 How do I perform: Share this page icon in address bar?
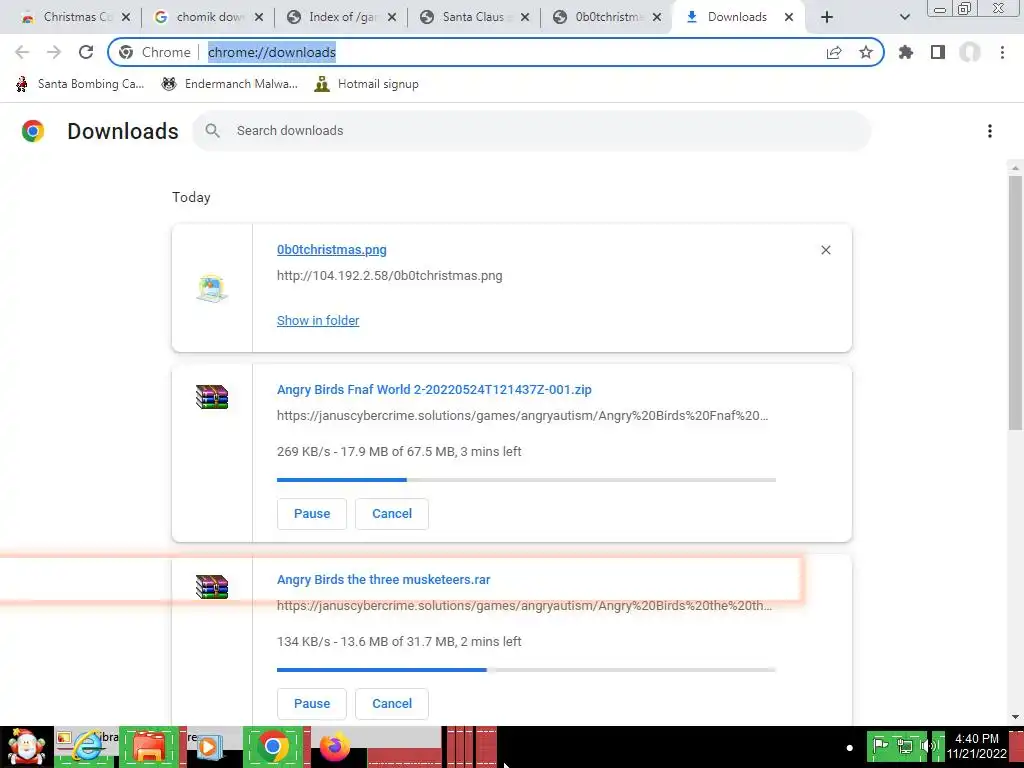click(834, 52)
